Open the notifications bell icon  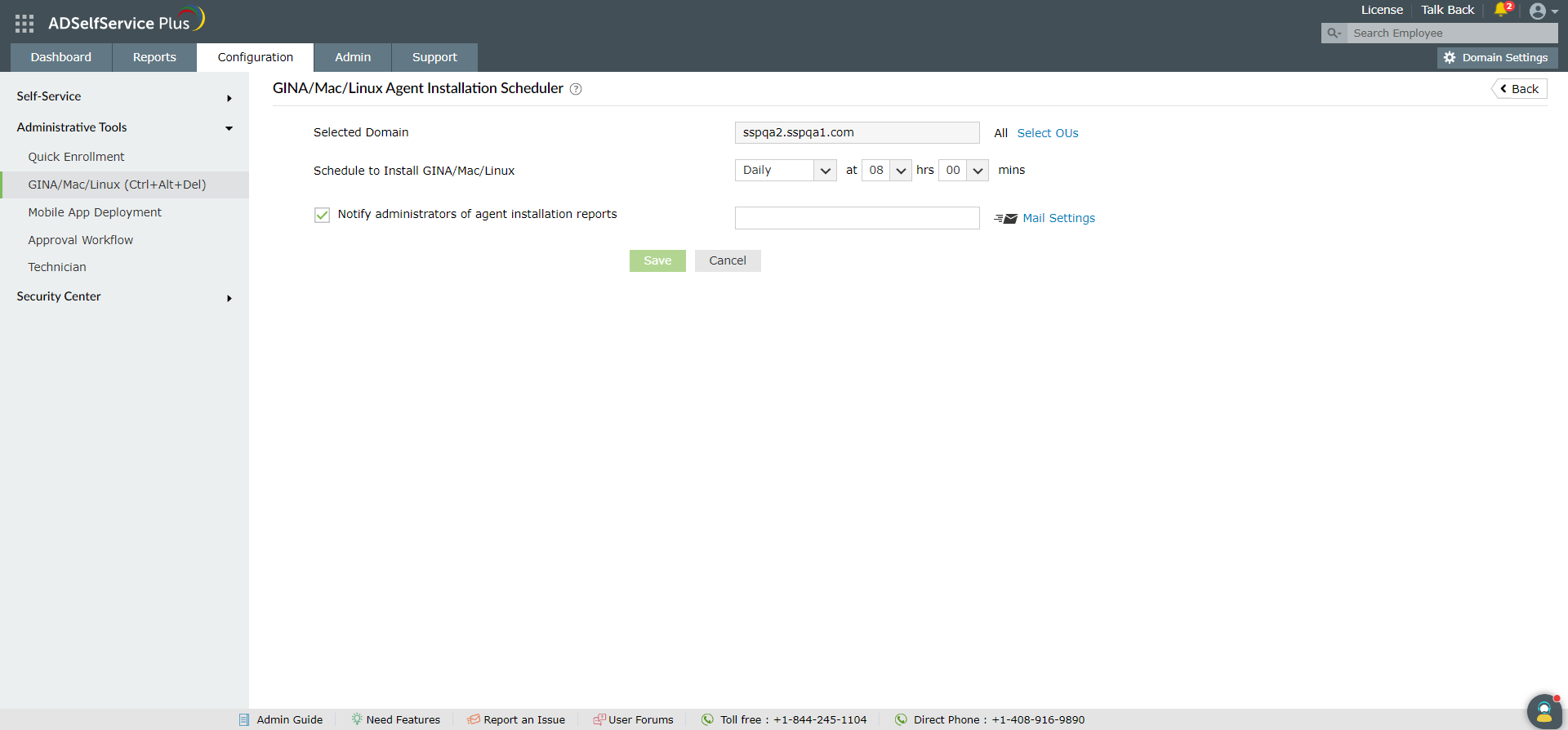[x=1501, y=10]
